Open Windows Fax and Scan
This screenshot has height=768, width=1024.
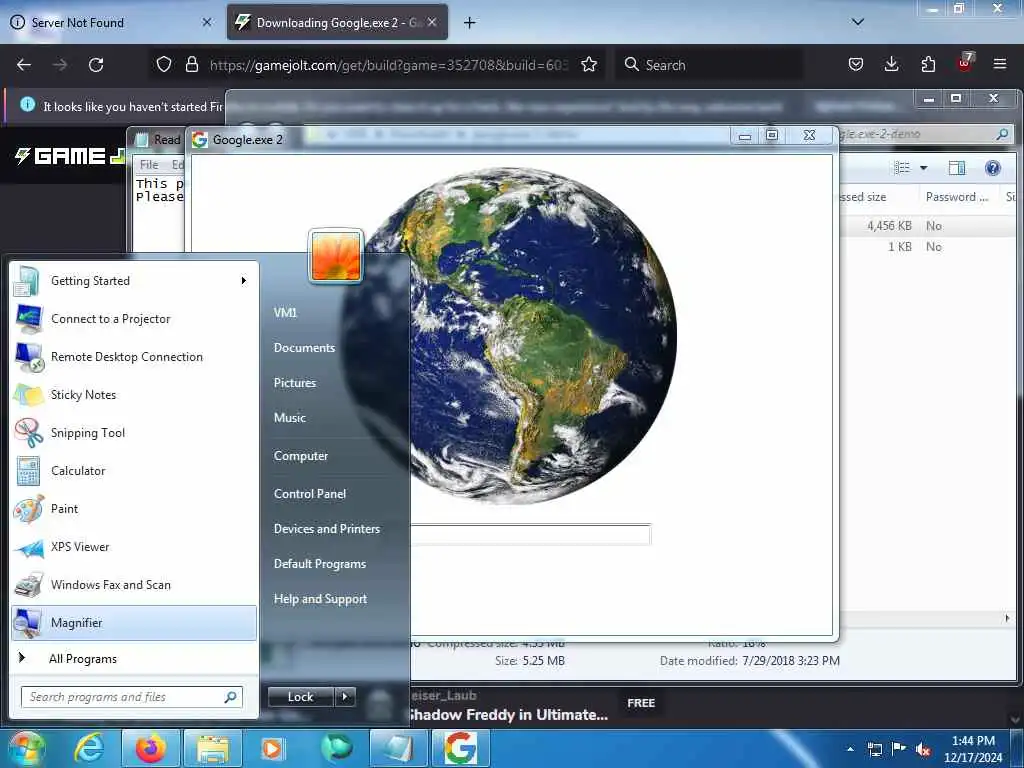(134, 584)
